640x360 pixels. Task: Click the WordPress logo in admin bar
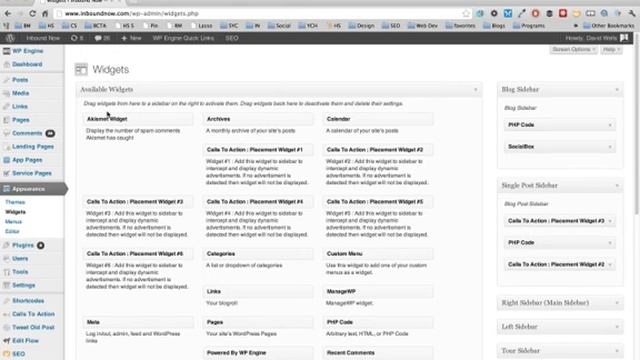[x=10, y=38]
